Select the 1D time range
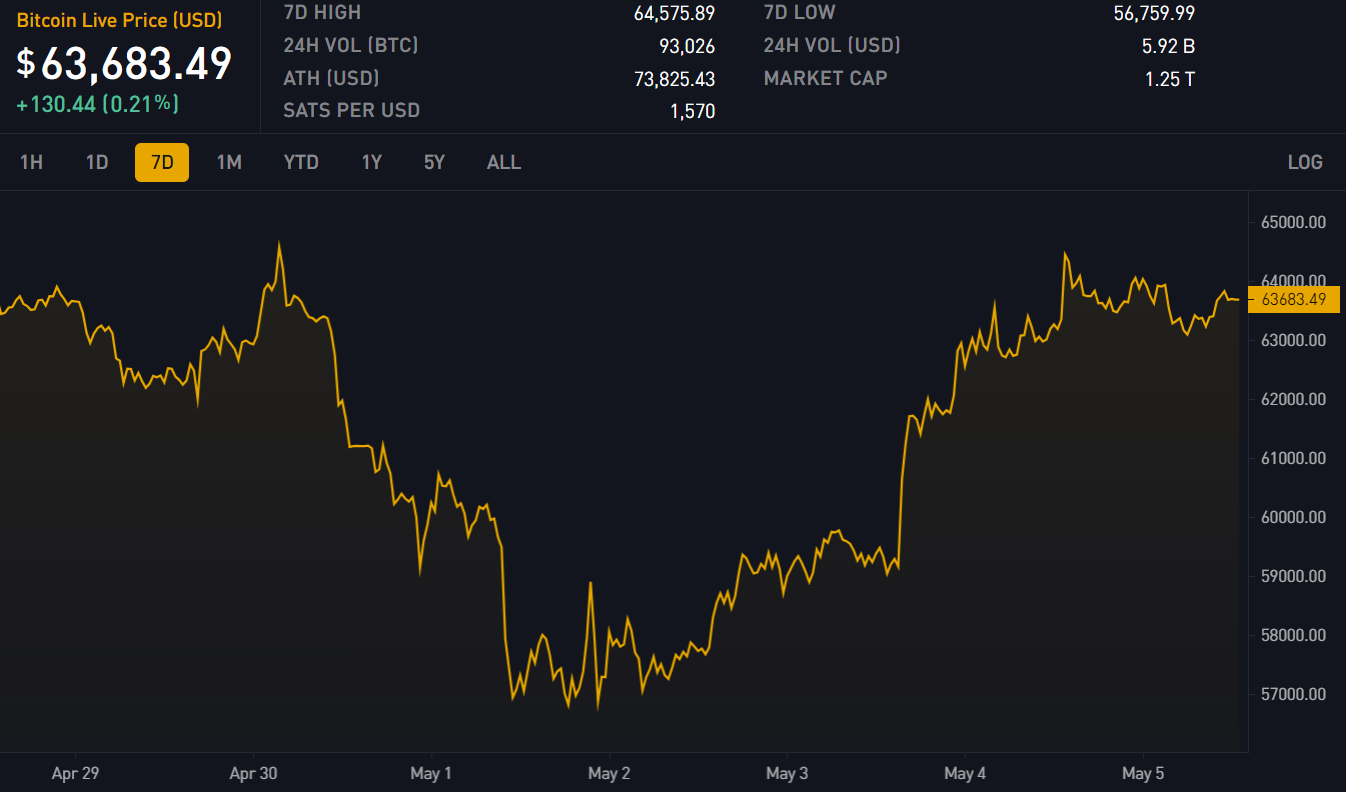 coord(97,162)
